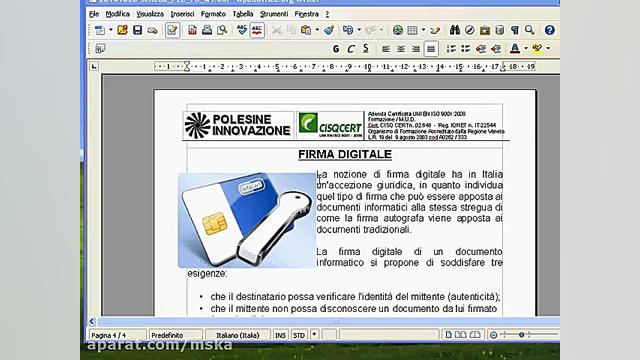Viewport: 640px width, 360px height.
Task: Open the Visualizza menu
Action: [x=150, y=14]
